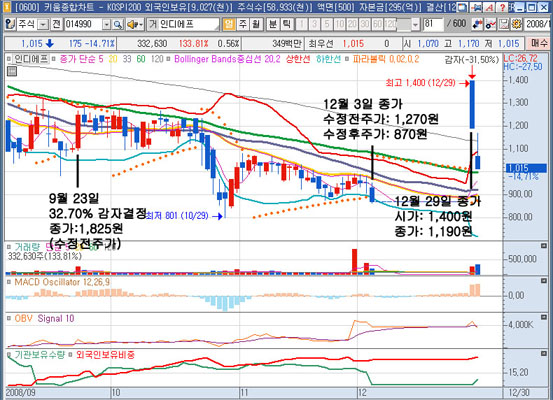Switch to monthly (월) chart period
Screen dimensions: 553x400
pos(255,24)
